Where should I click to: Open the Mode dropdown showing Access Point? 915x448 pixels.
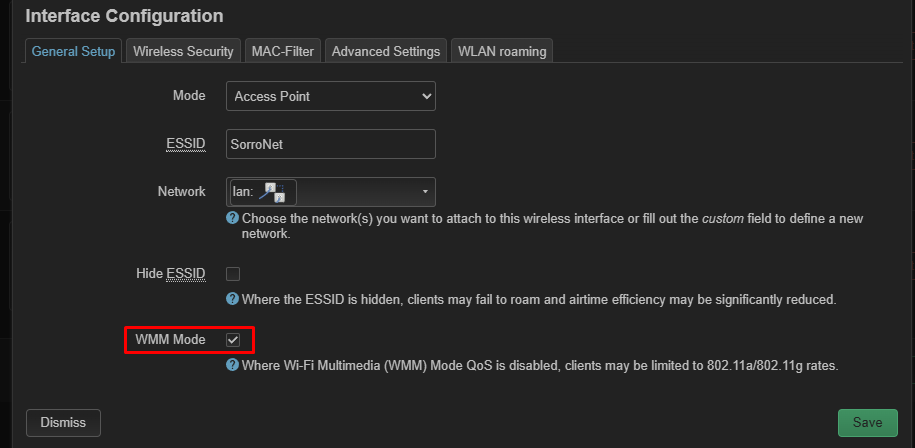coord(330,96)
